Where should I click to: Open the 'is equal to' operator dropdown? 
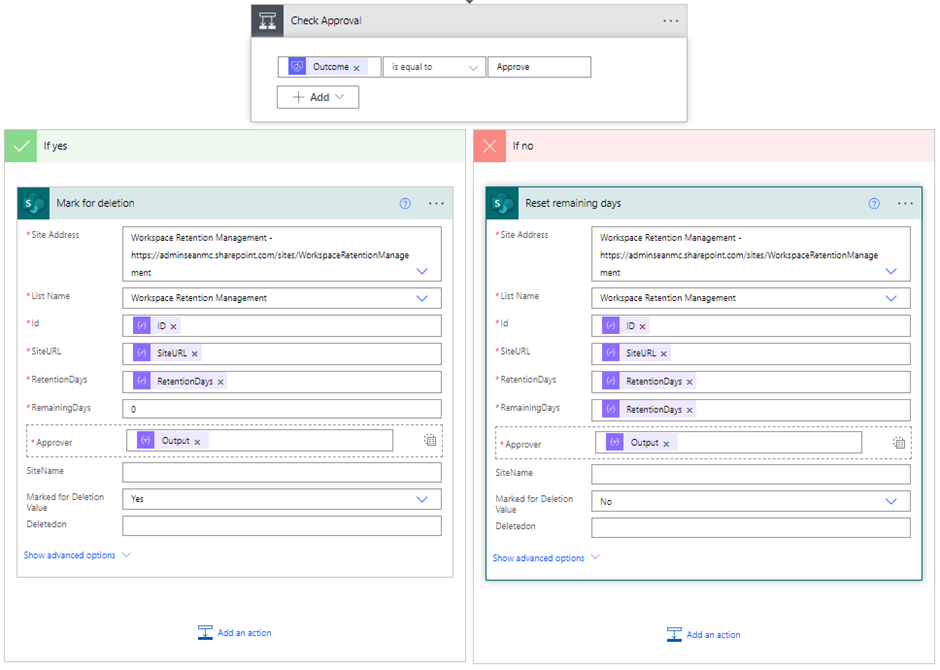[434, 67]
